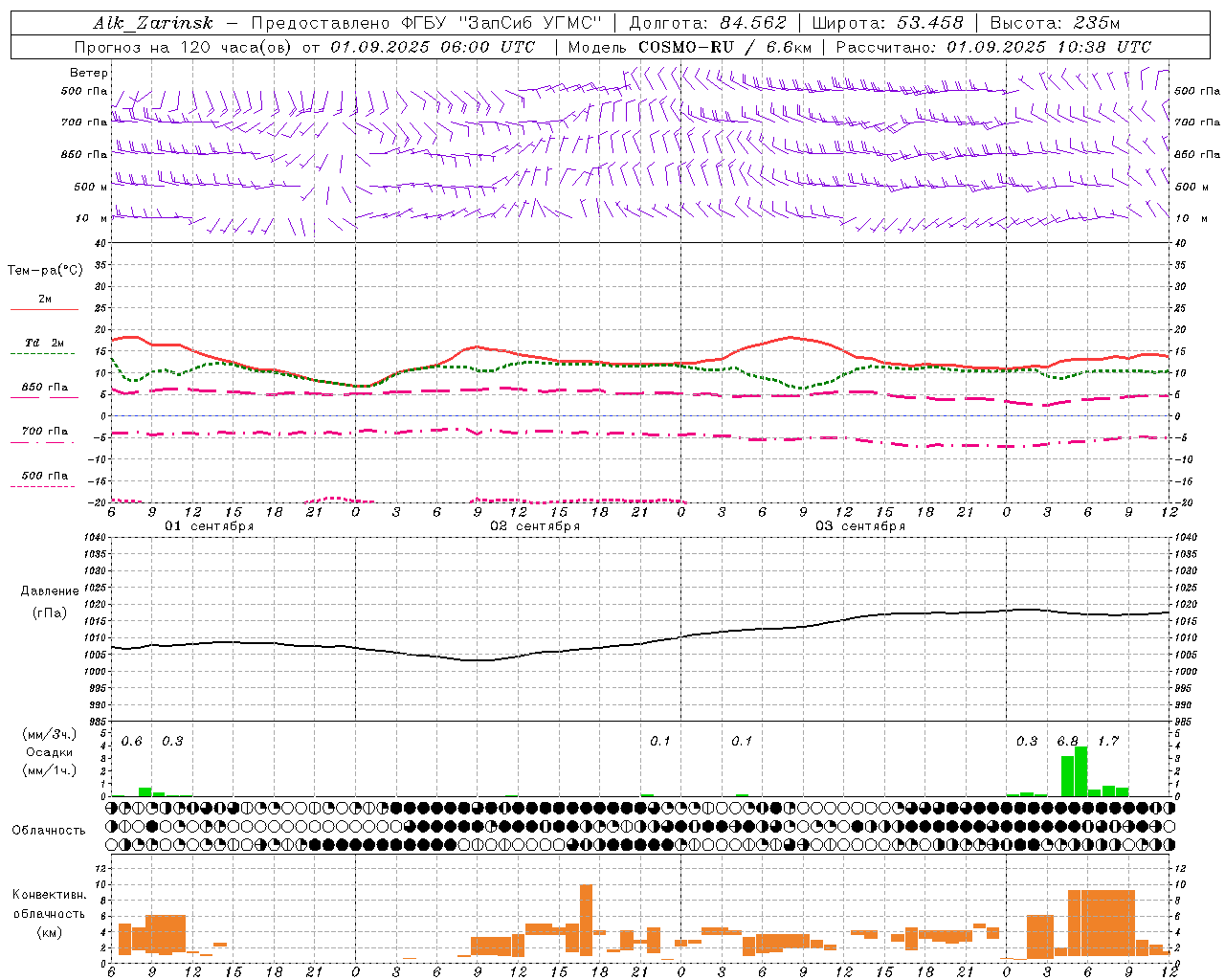1225x980 pixels.
Task: Click the (мм/1ч.) precipitation unit label
Action: coord(50,770)
